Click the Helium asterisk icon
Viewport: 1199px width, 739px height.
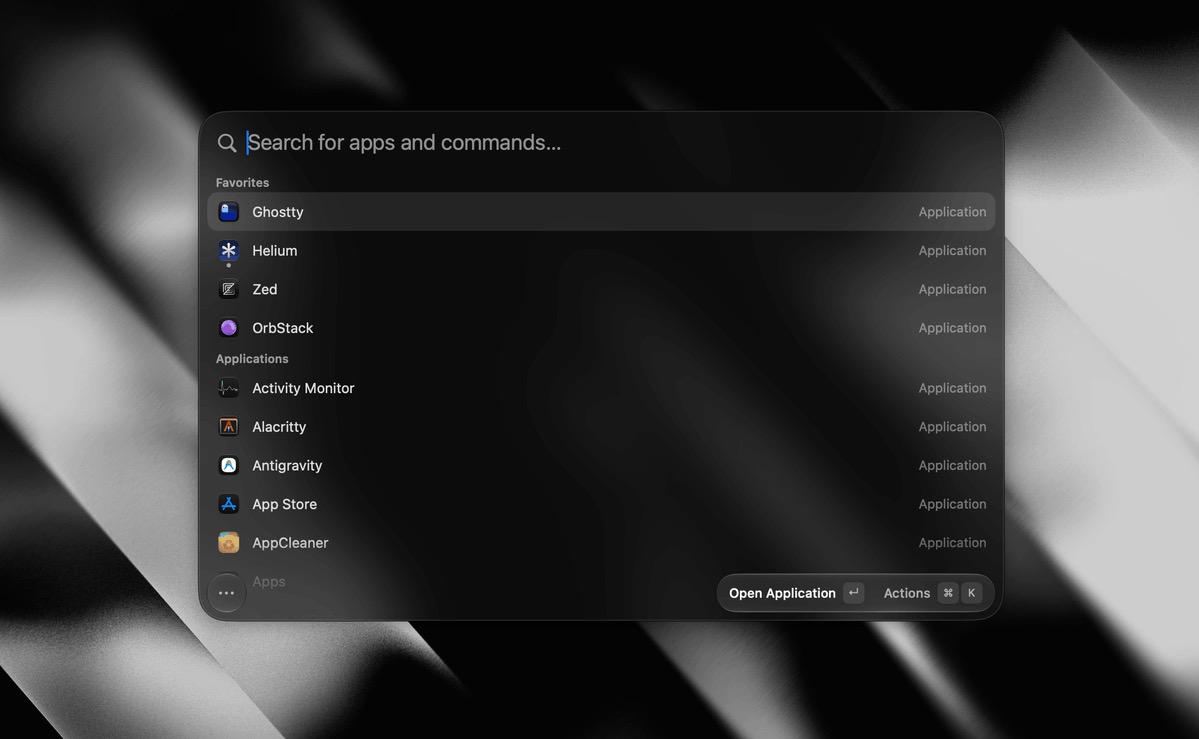[x=228, y=250]
